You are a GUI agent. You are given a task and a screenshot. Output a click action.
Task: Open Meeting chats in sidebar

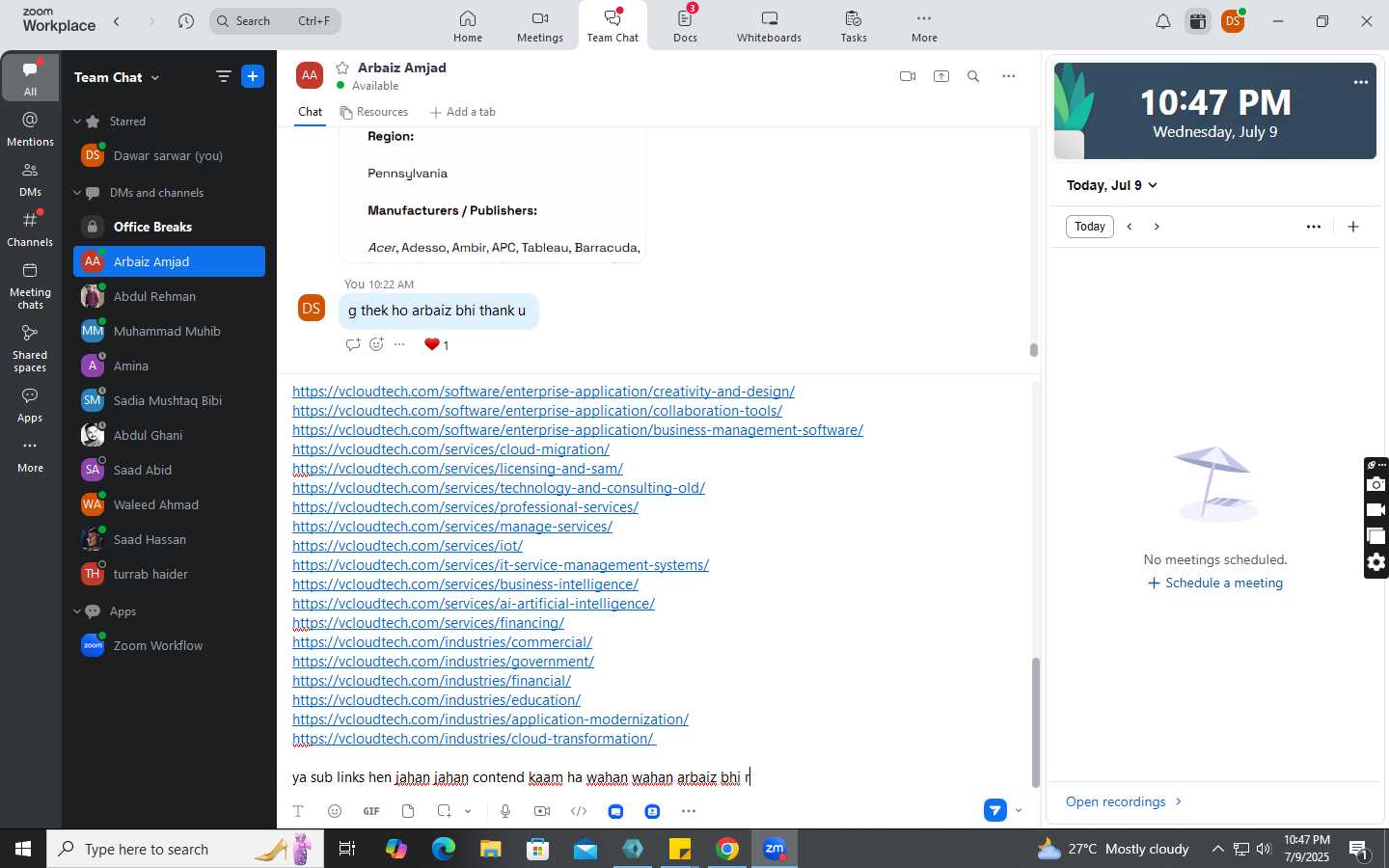[x=30, y=285]
